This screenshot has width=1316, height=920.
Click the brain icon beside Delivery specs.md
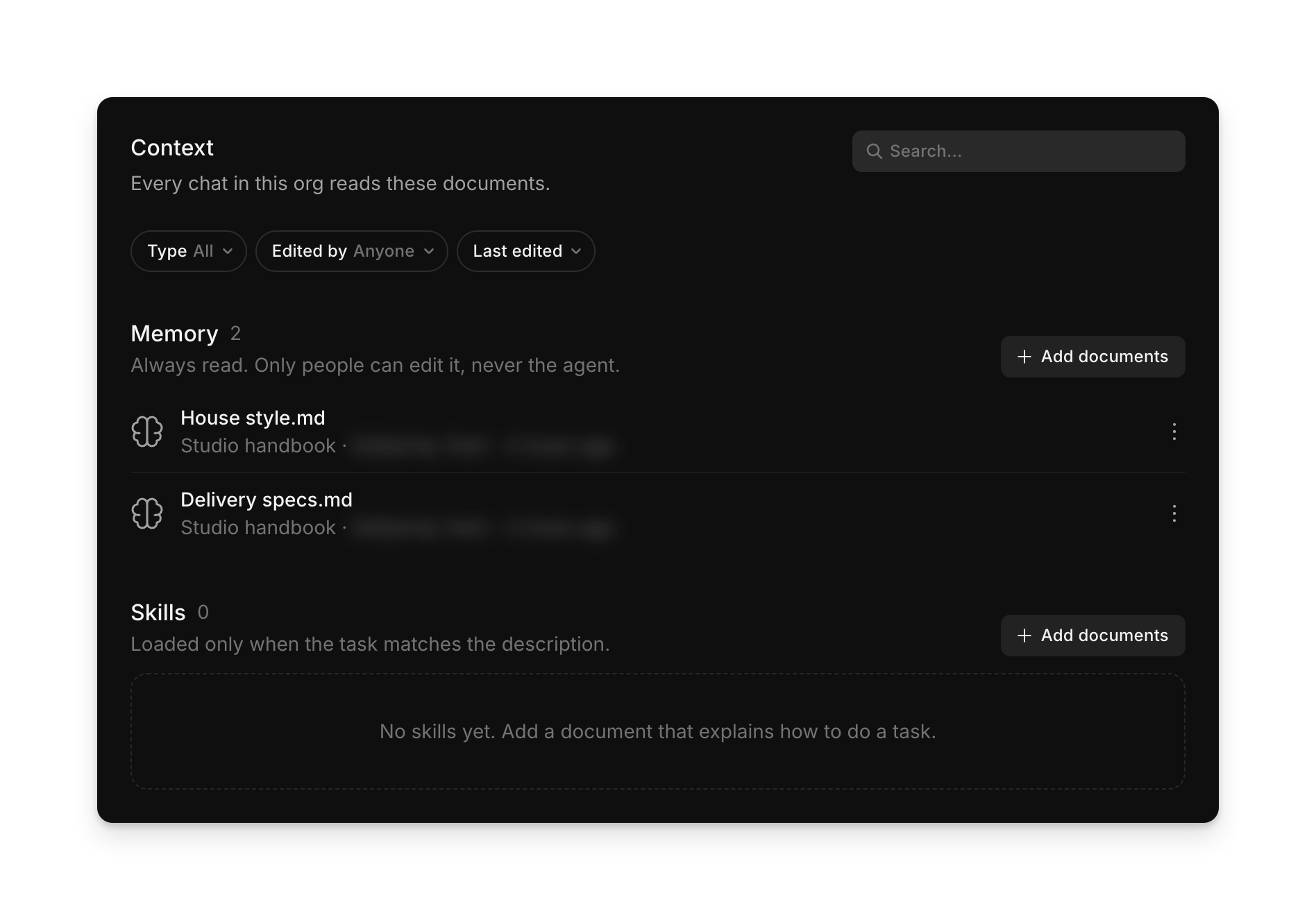(x=147, y=513)
